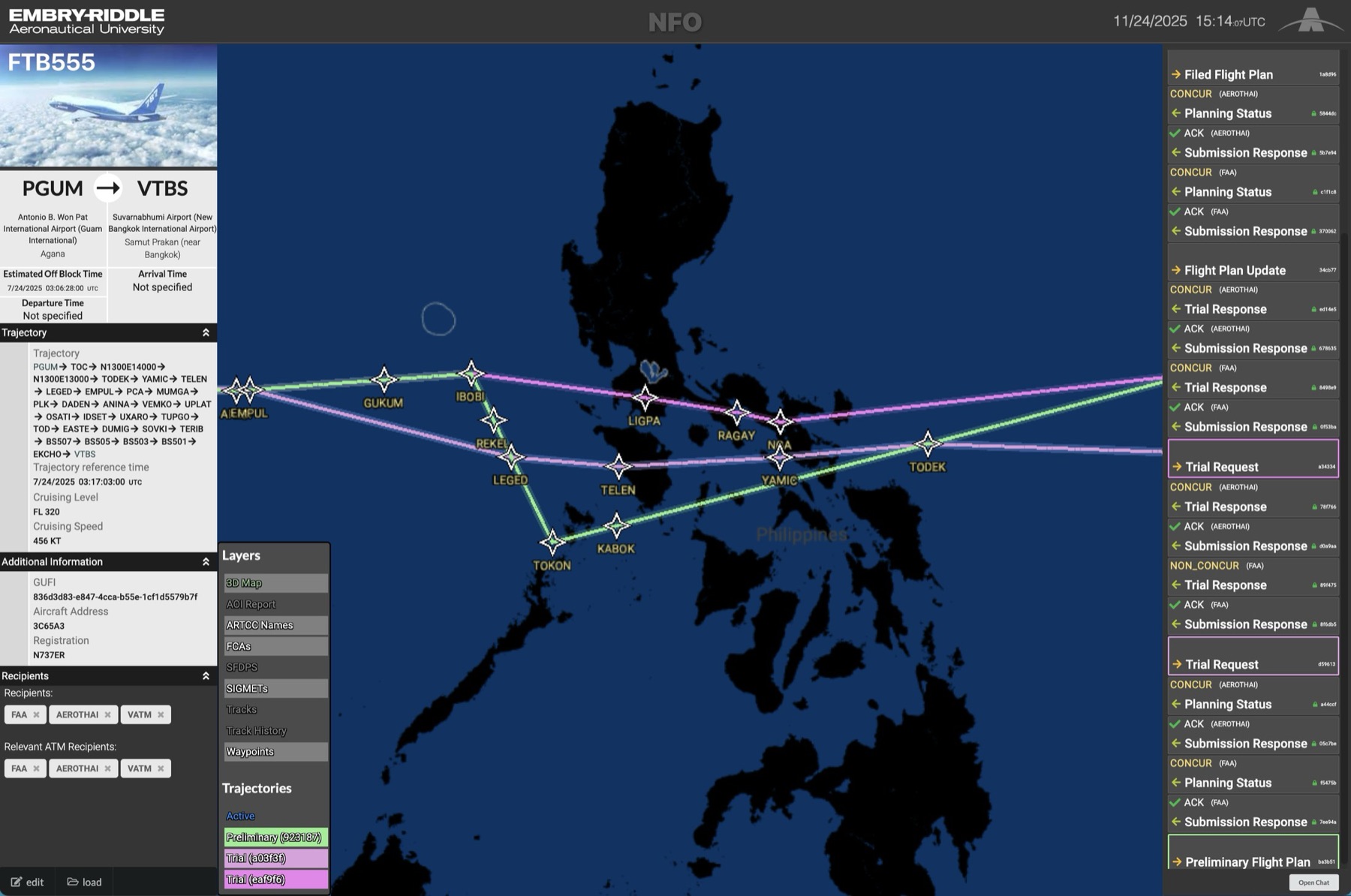
Task: Toggle Trial (eaf9f6) trajectory swatch
Action: point(275,879)
